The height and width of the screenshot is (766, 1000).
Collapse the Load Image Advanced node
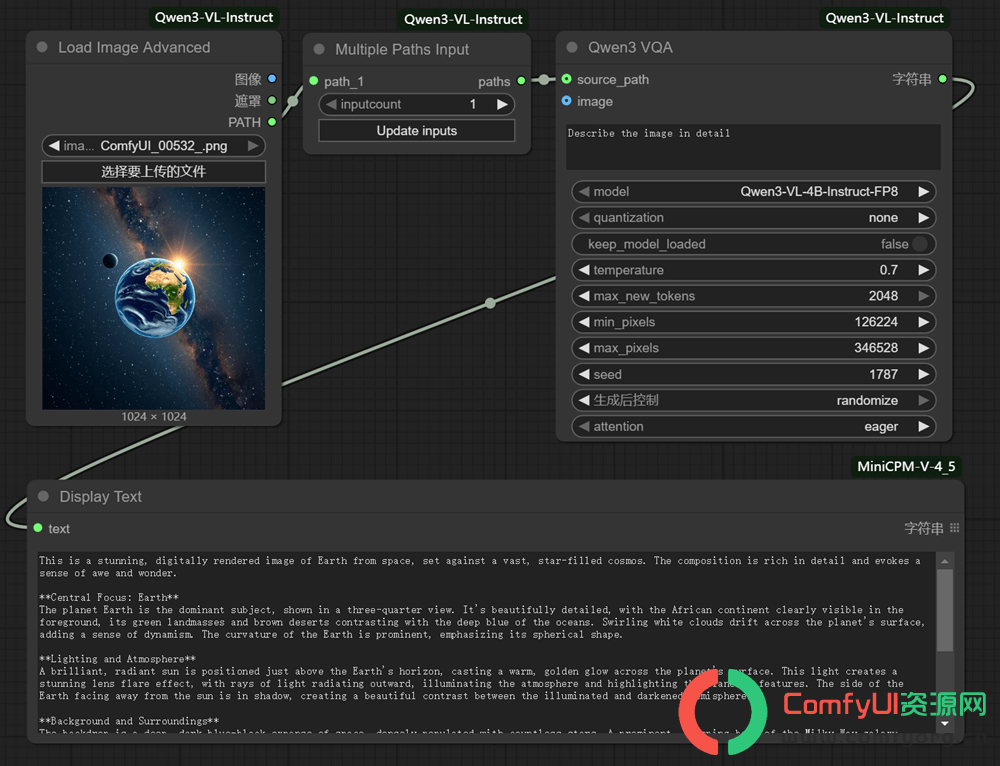pyautogui.click(x=43, y=47)
